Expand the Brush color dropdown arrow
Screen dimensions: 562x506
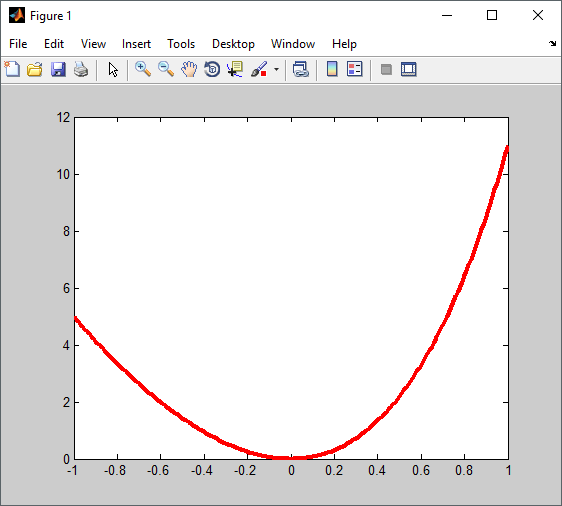276,69
